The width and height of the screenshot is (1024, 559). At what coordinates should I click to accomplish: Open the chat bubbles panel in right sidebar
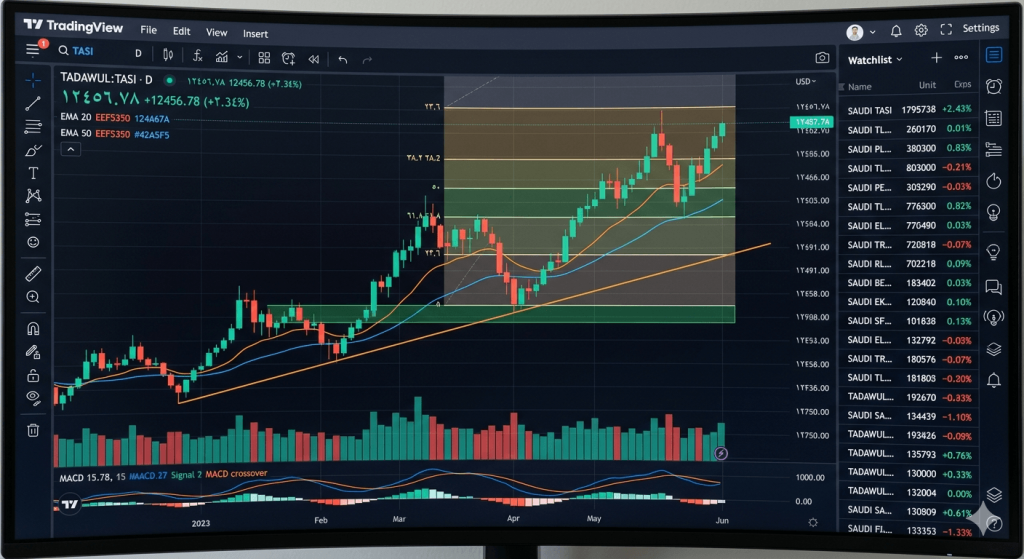tap(993, 286)
